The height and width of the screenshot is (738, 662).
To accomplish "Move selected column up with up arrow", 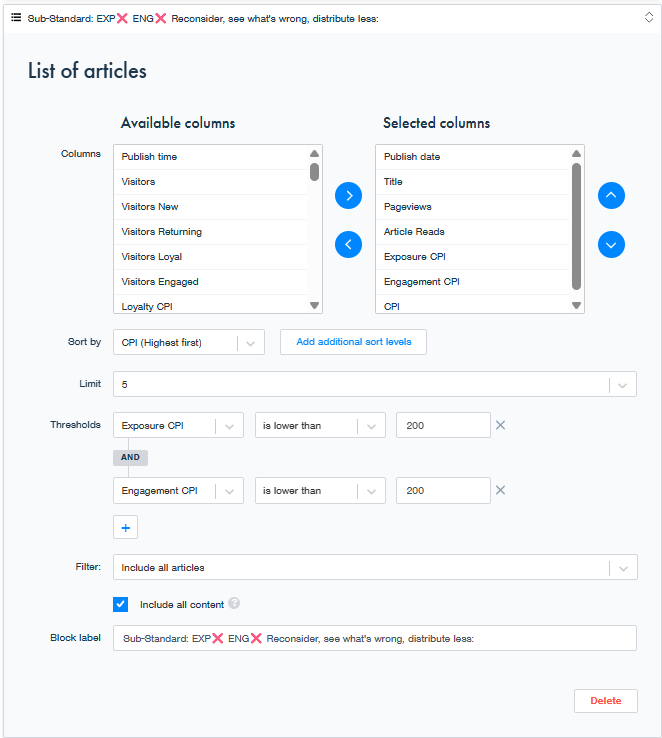I will (611, 195).
